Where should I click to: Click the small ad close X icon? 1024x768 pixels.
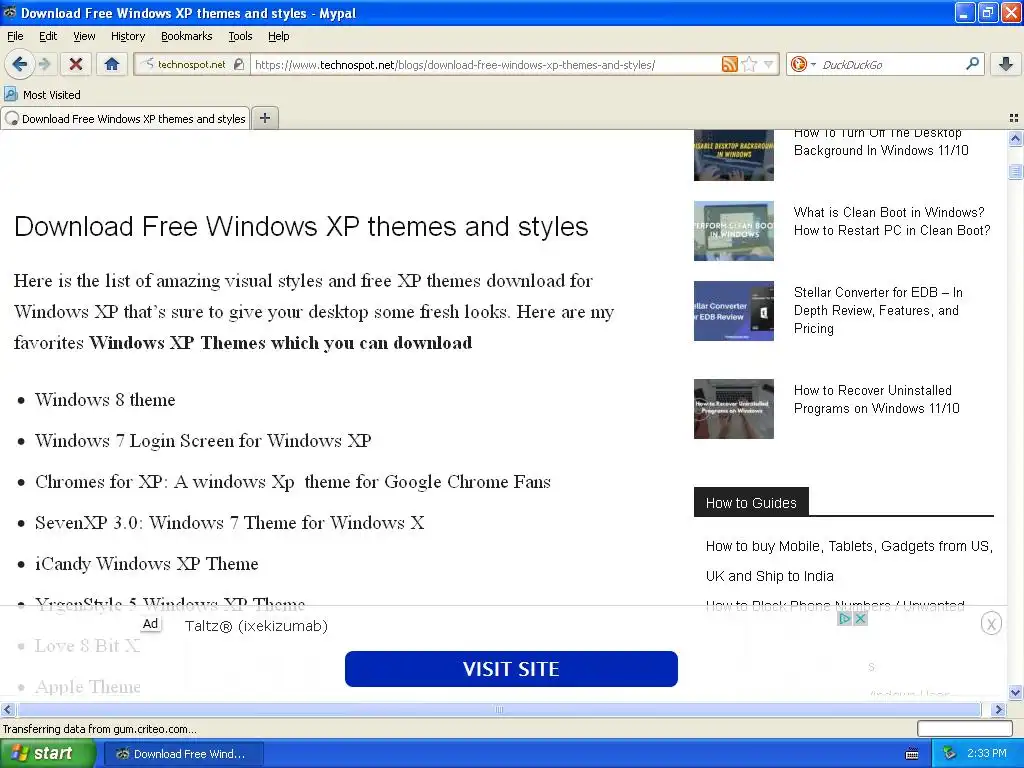pos(860,618)
